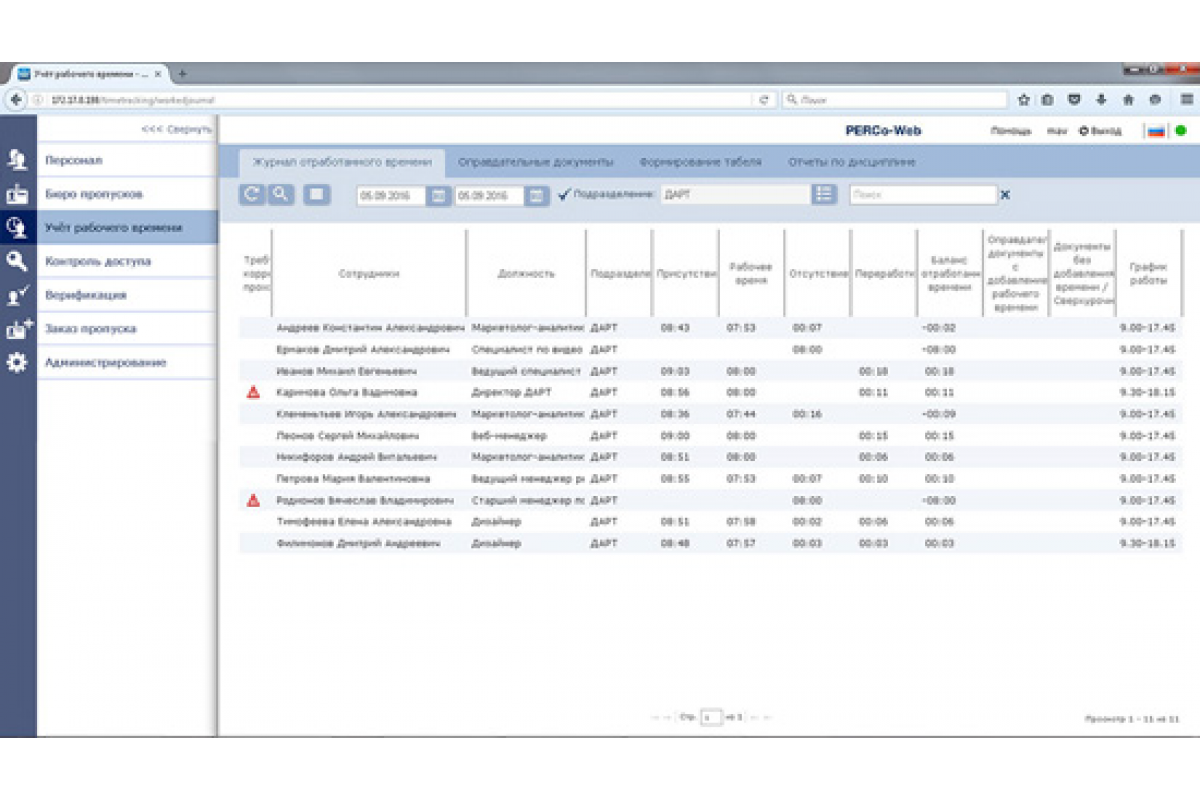Click the magnifier search toolbar button
Image resolution: width=1200 pixels, height=800 pixels.
pyautogui.click(x=281, y=195)
